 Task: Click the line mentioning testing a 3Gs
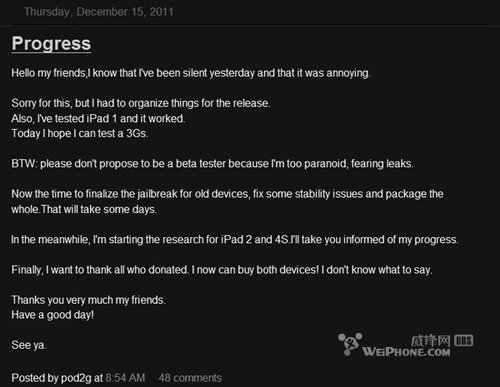(x=80, y=133)
